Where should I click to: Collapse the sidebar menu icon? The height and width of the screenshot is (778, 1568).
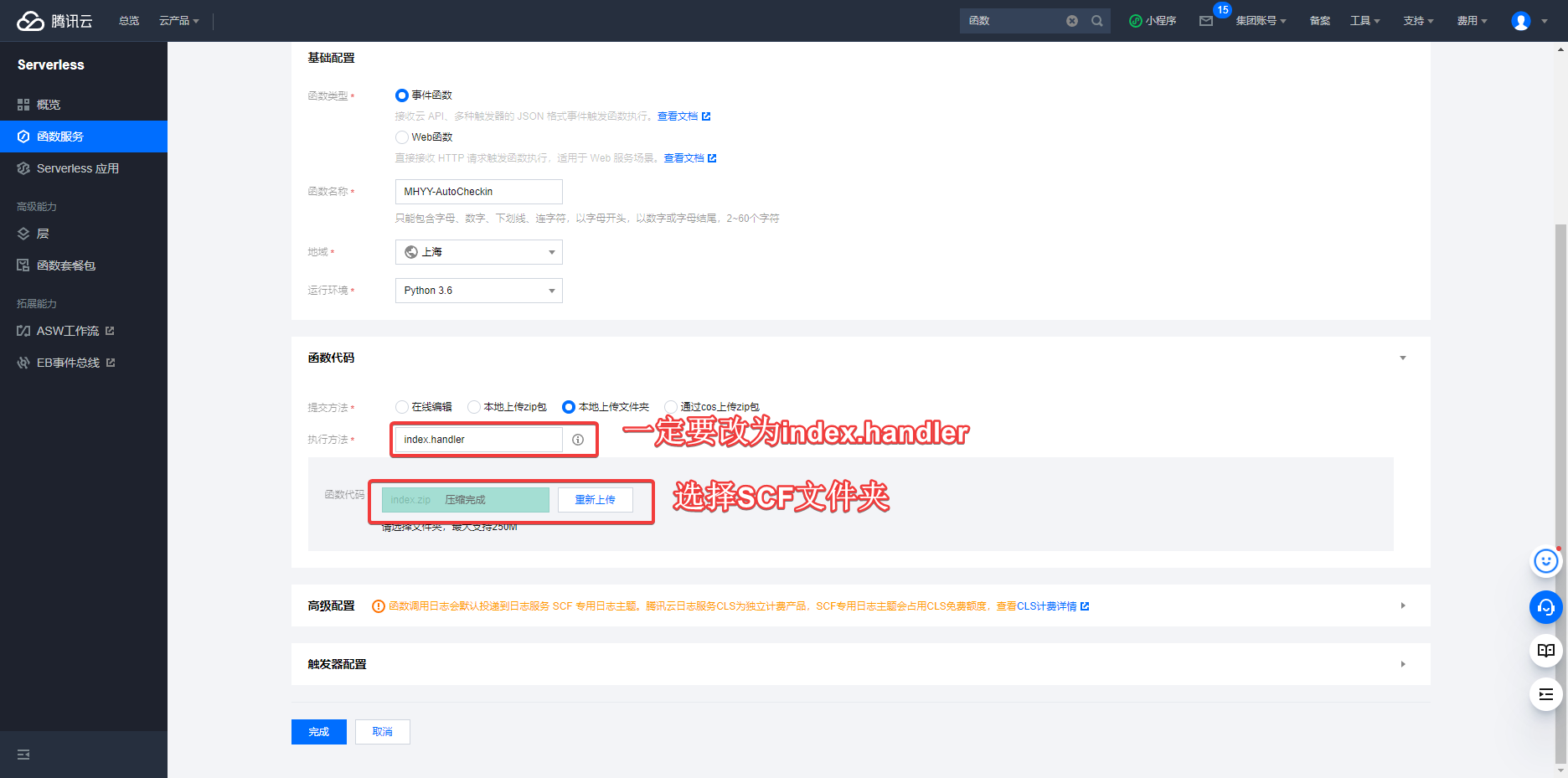click(x=23, y=755)
